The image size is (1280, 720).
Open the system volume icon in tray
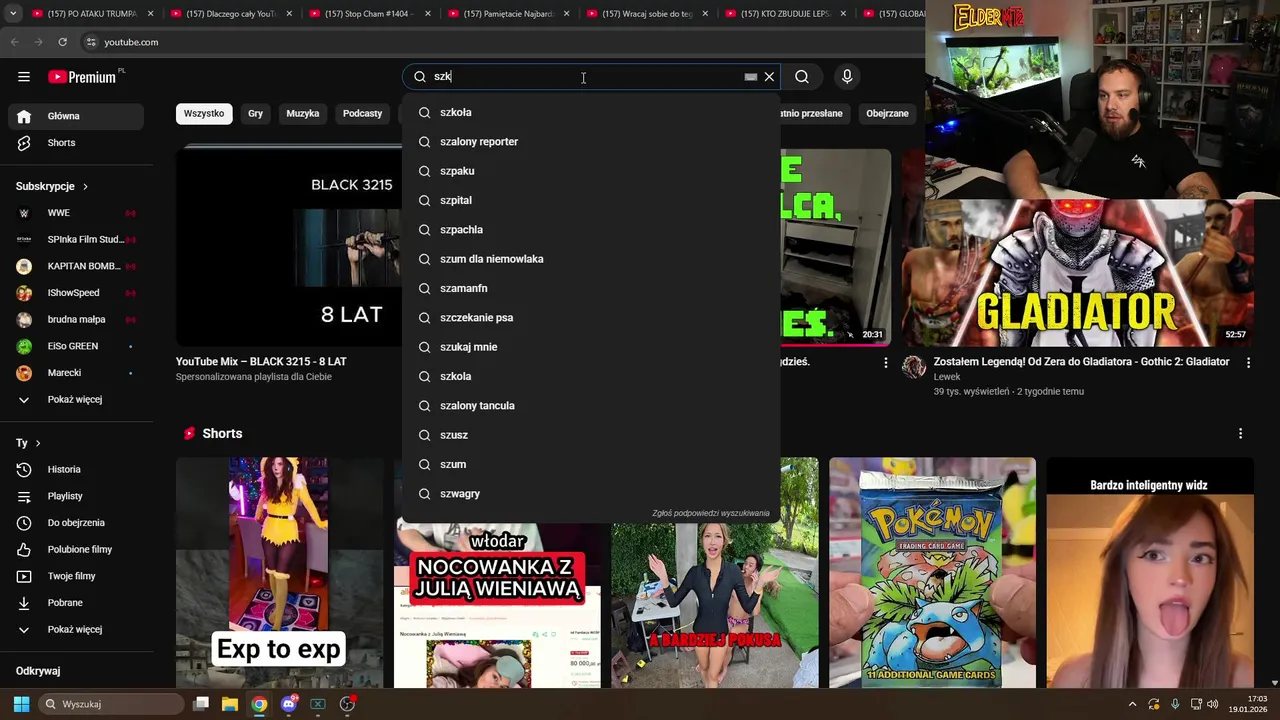[1213, 704]
